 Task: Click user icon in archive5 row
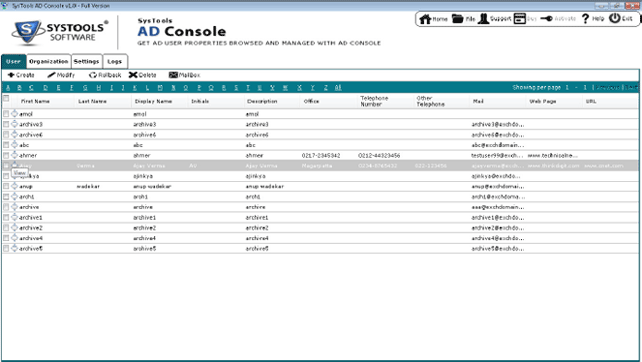15,248
